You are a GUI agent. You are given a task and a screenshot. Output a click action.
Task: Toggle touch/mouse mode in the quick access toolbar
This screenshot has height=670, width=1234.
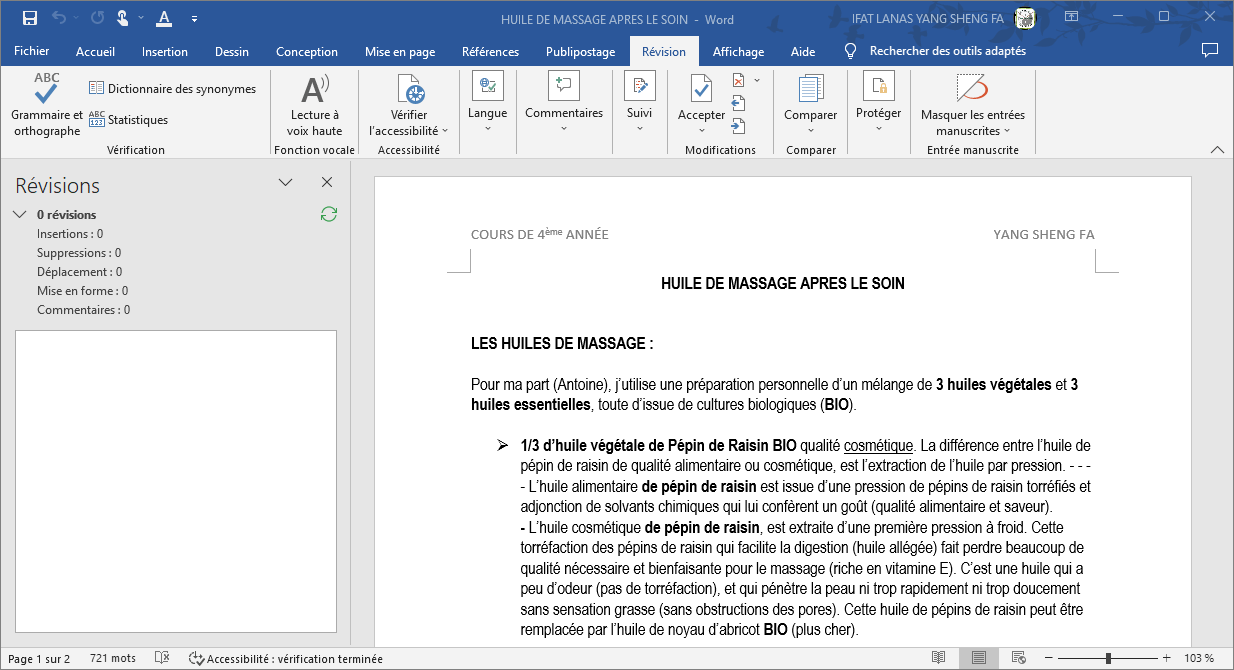(x=122, y=18)
